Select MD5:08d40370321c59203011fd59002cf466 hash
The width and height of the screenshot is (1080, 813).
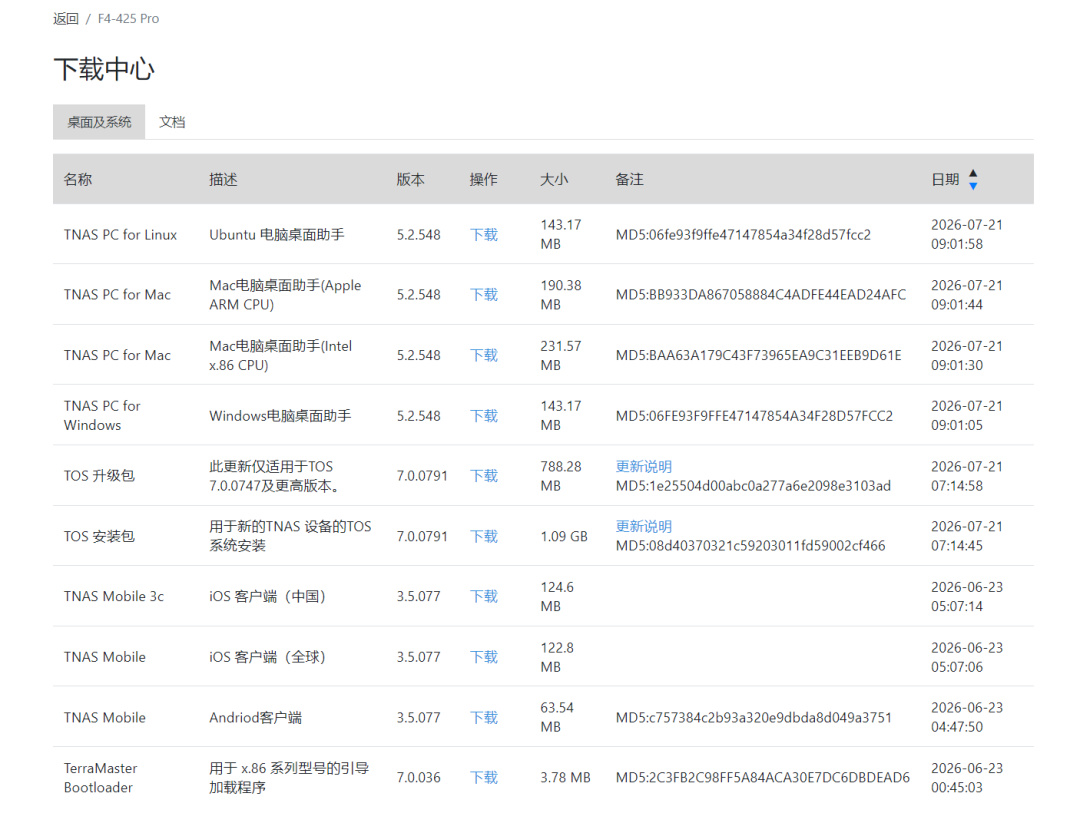coord(750,546)
